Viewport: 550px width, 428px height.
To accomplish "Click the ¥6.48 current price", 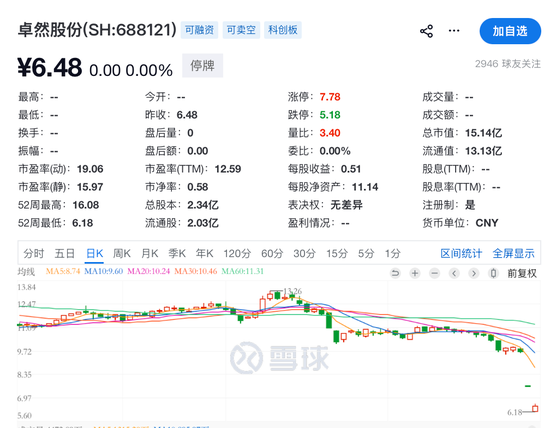I will (x=50, y=67).
